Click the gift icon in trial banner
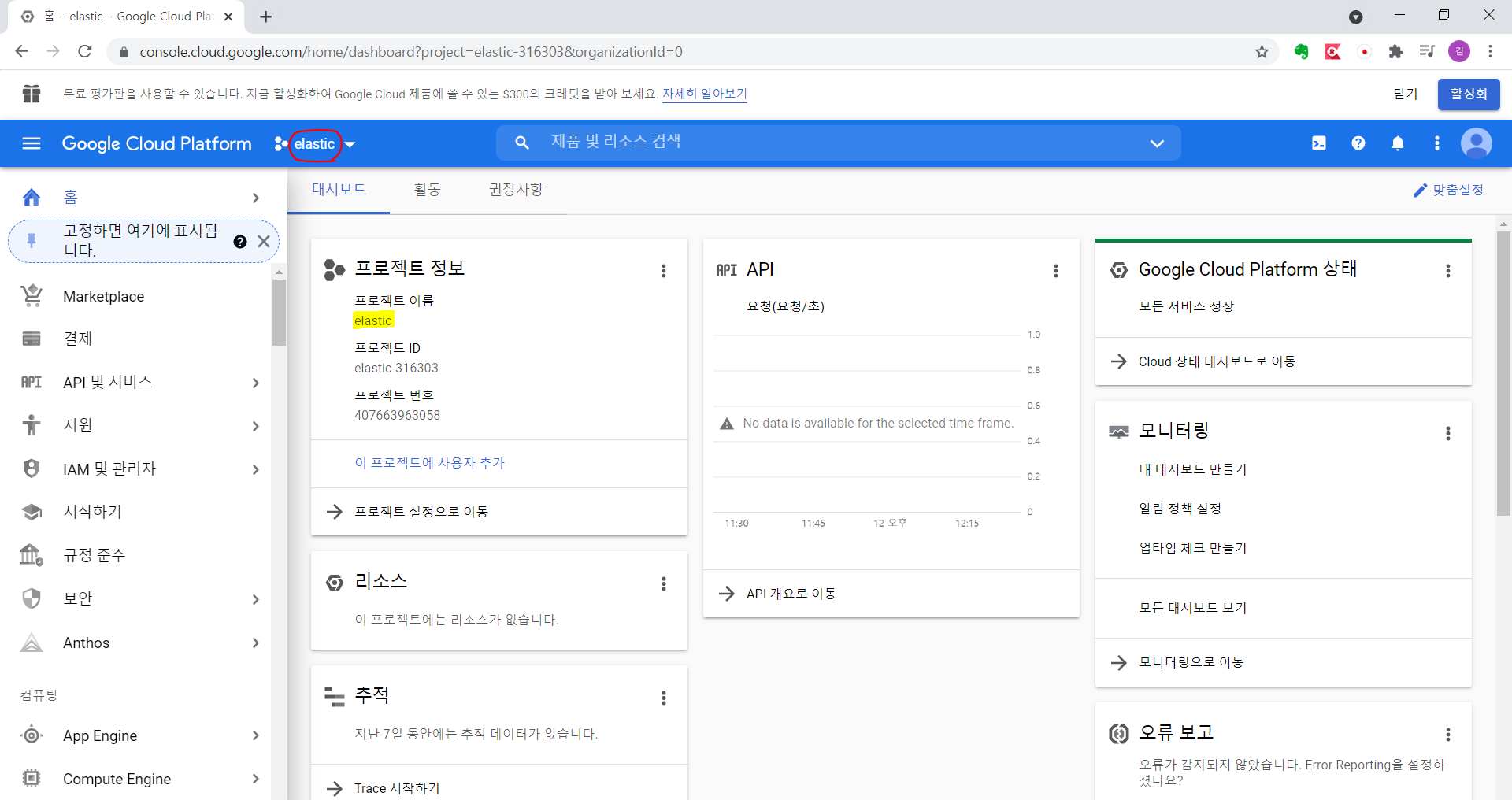This screenshot has width=1512, height=800. [31, 94]
